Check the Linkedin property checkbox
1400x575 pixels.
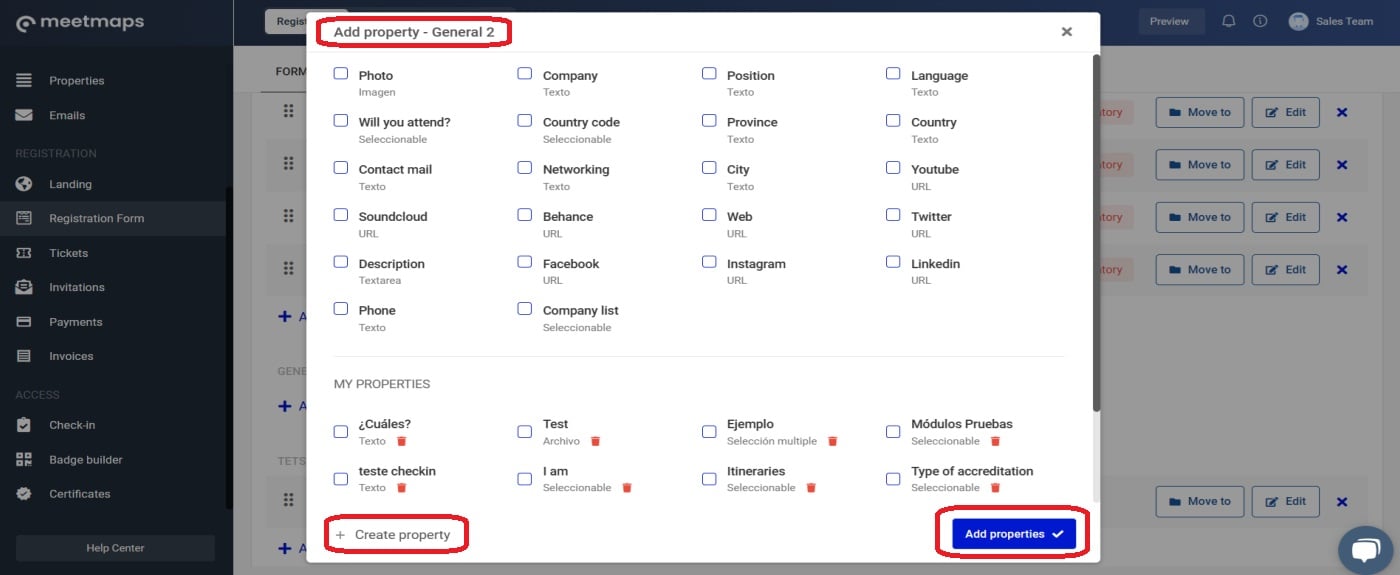(893, 262)
